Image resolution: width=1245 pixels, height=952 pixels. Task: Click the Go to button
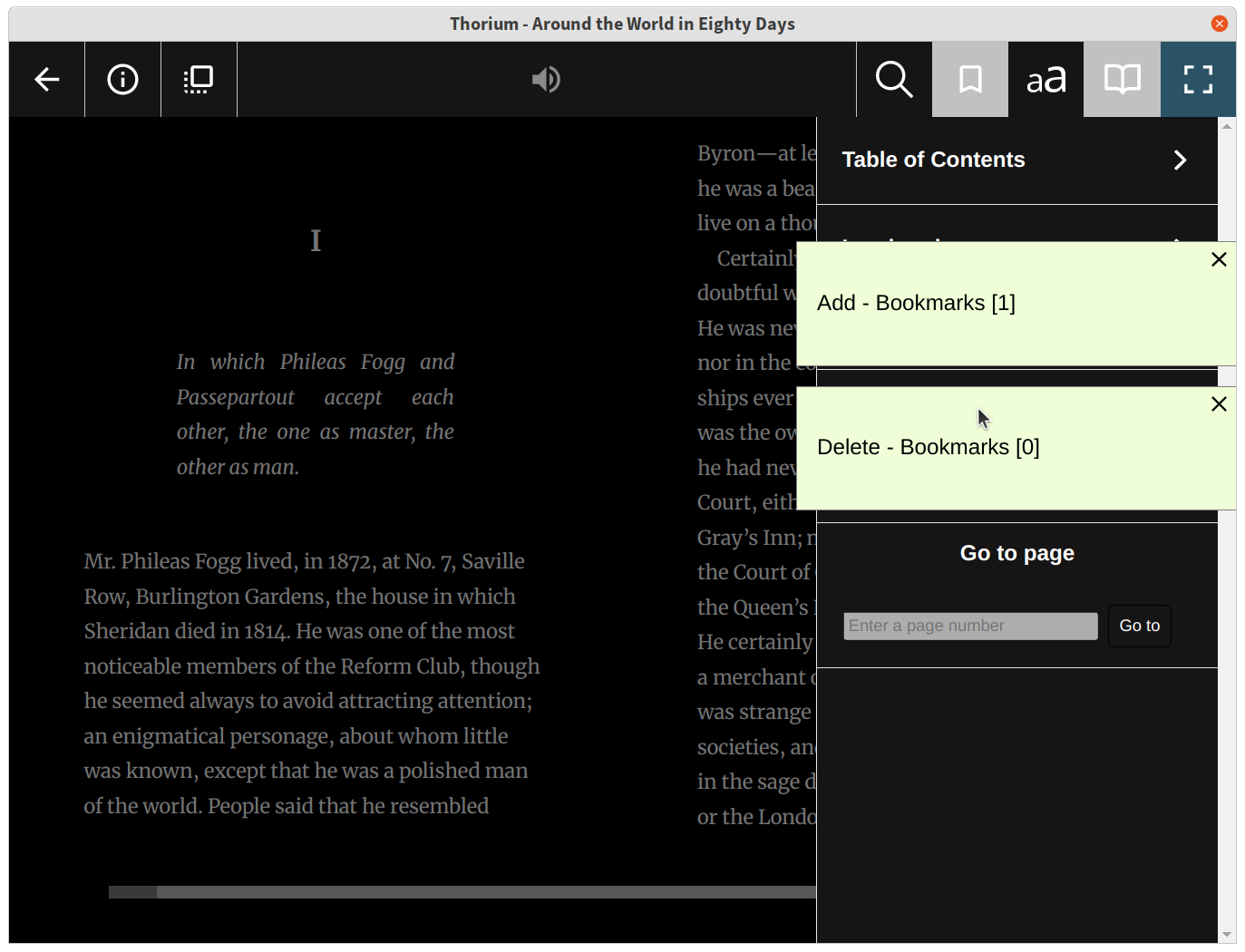click(1140, 626)
